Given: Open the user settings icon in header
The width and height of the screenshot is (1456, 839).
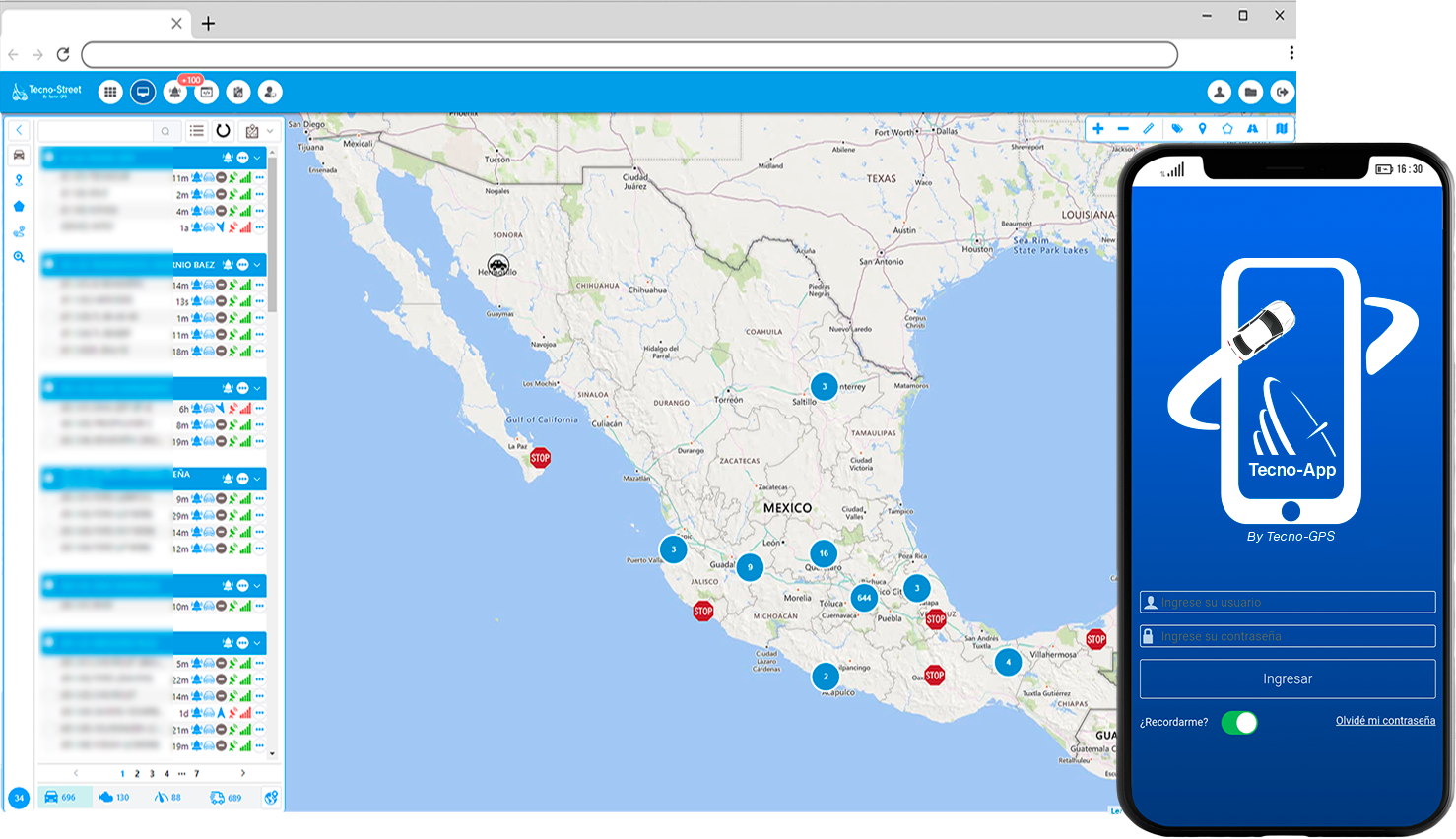Looking at the screenshot, I should pyautogui.click(x=270, y=92).
